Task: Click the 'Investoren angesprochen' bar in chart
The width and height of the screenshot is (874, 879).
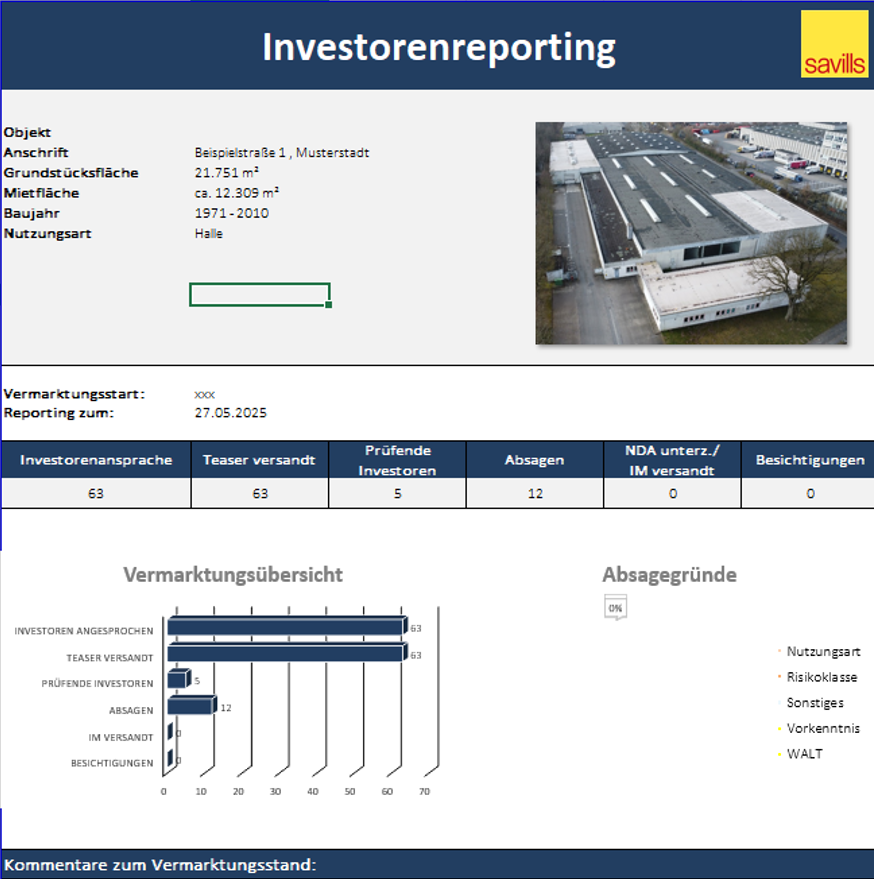Action: tap(285, 627)
